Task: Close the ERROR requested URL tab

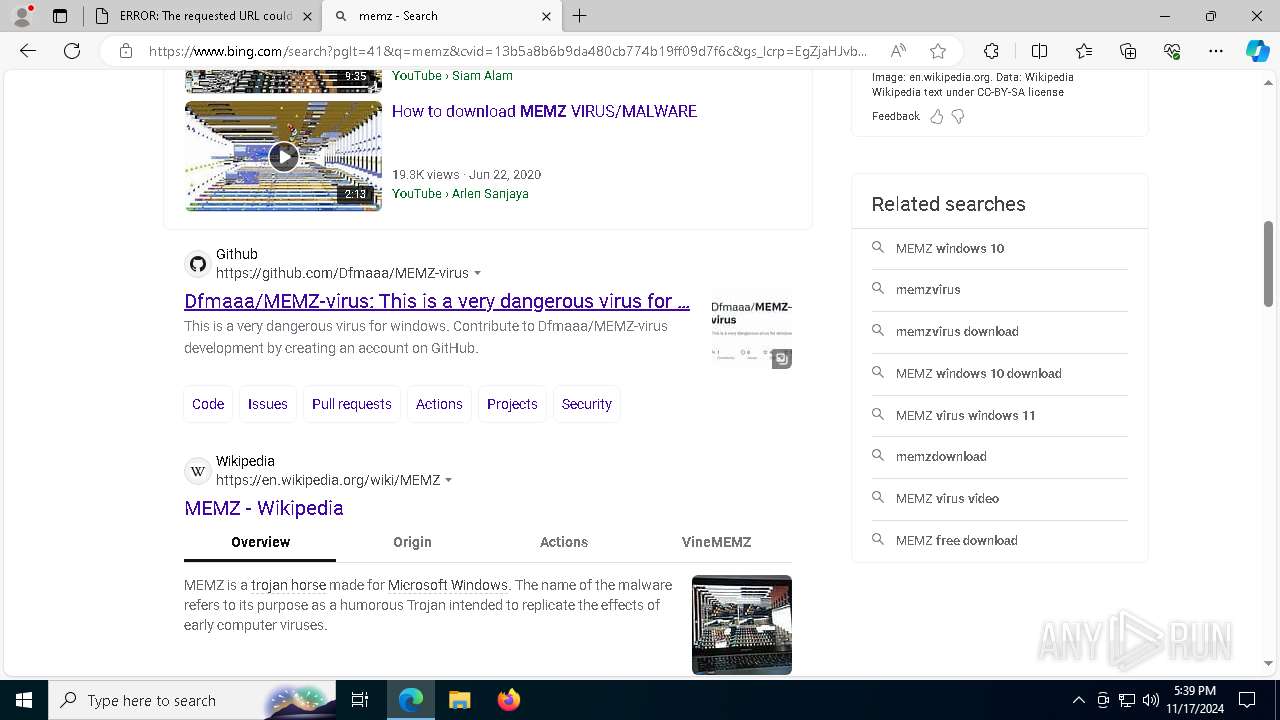Action: point(307,16)
